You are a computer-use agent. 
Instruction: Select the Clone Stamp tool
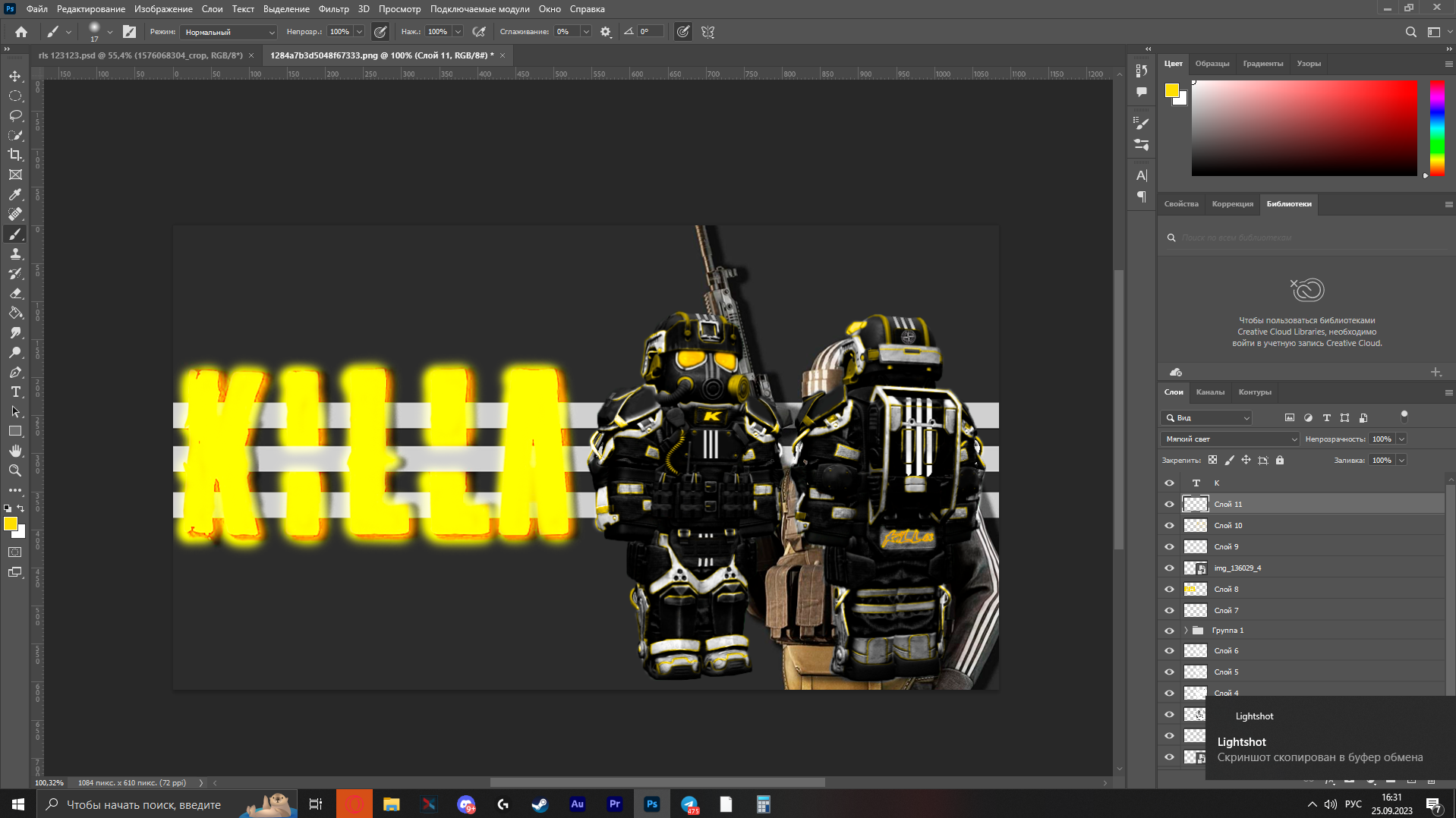tap(15, 253)
